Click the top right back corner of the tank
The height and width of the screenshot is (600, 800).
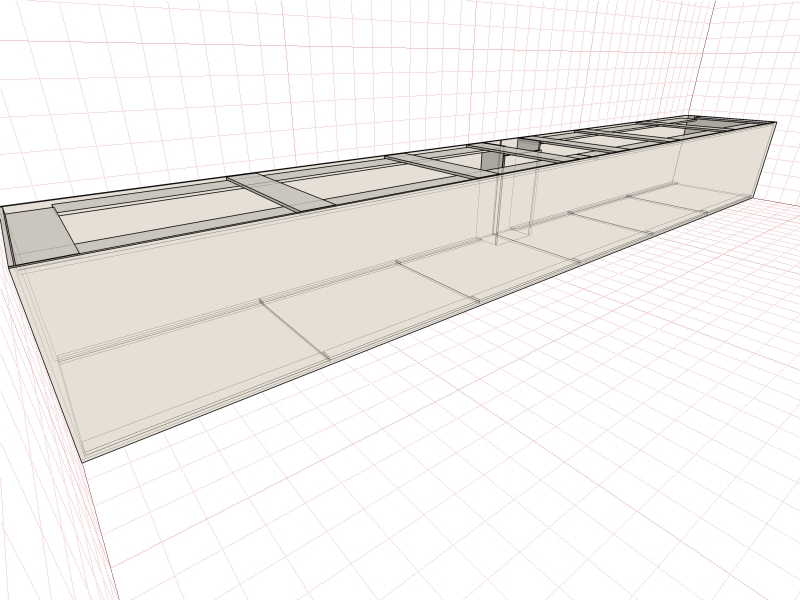point(775,122)
